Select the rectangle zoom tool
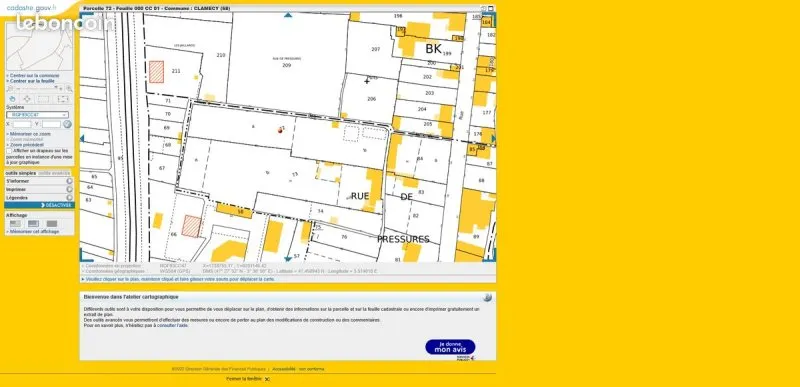 (44, 98)
